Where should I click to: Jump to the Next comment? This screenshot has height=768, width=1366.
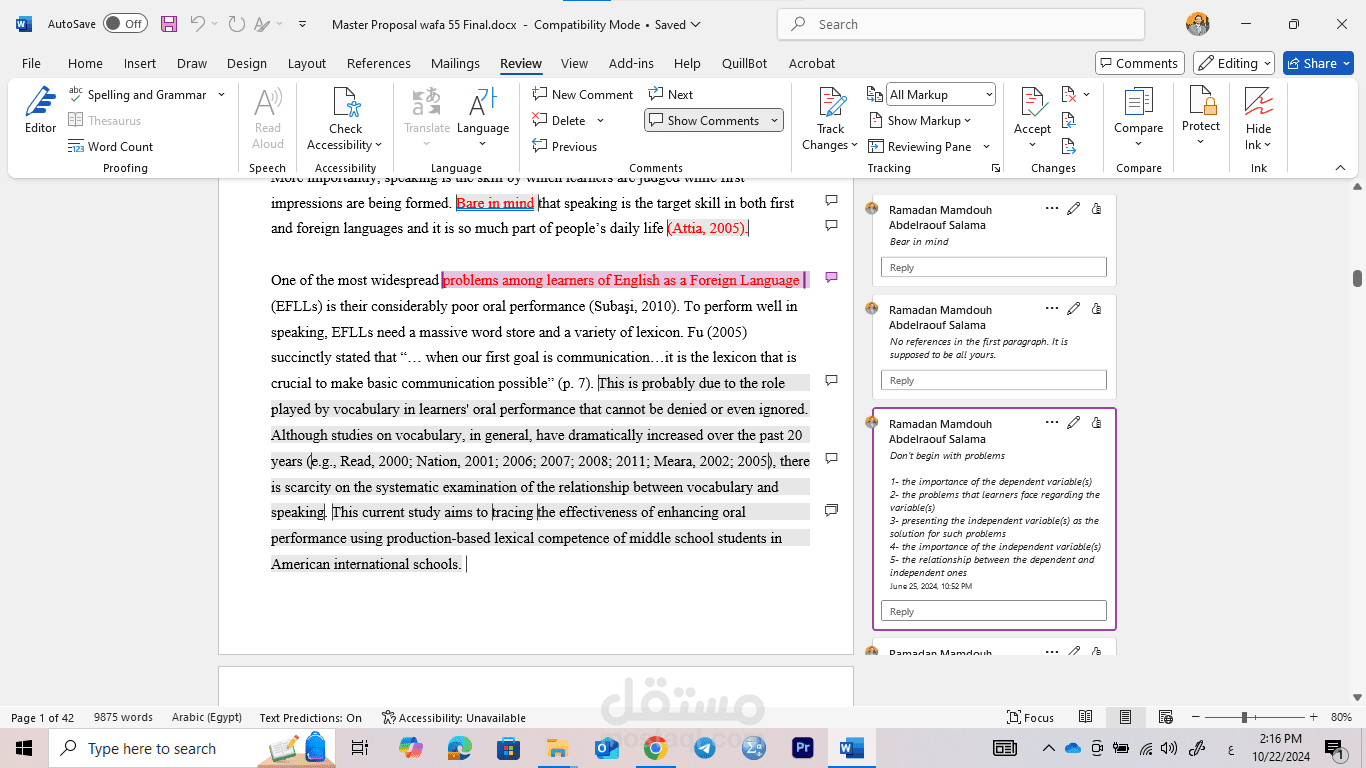click(671, 94)
